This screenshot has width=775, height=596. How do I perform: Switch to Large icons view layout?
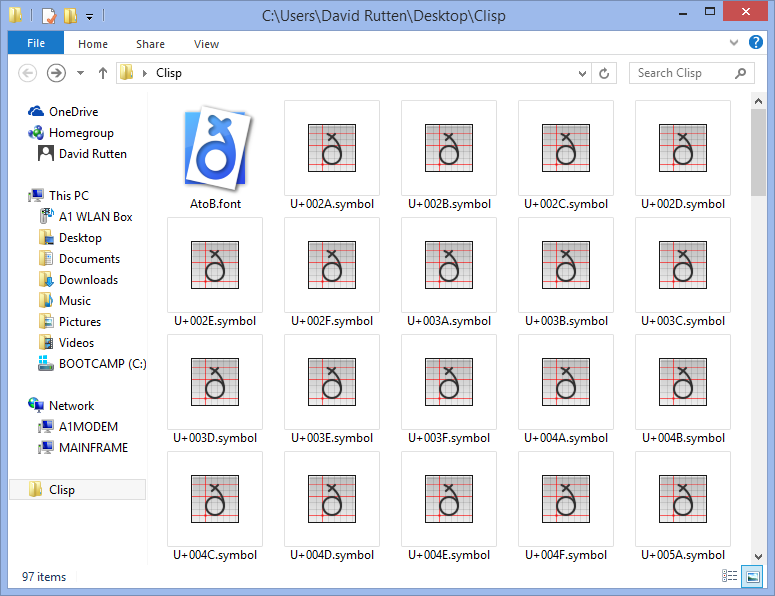(x=749, y=576)
